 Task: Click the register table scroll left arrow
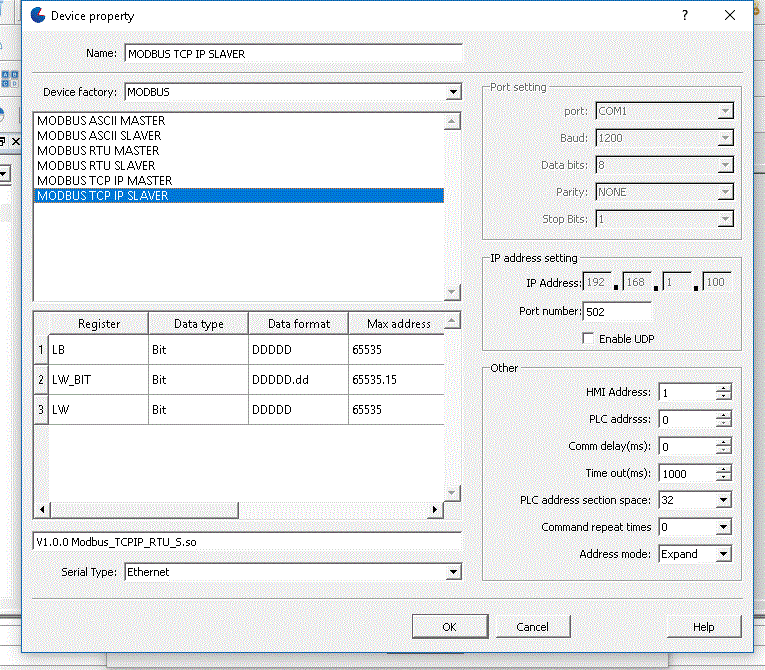[x=42, y=509]
